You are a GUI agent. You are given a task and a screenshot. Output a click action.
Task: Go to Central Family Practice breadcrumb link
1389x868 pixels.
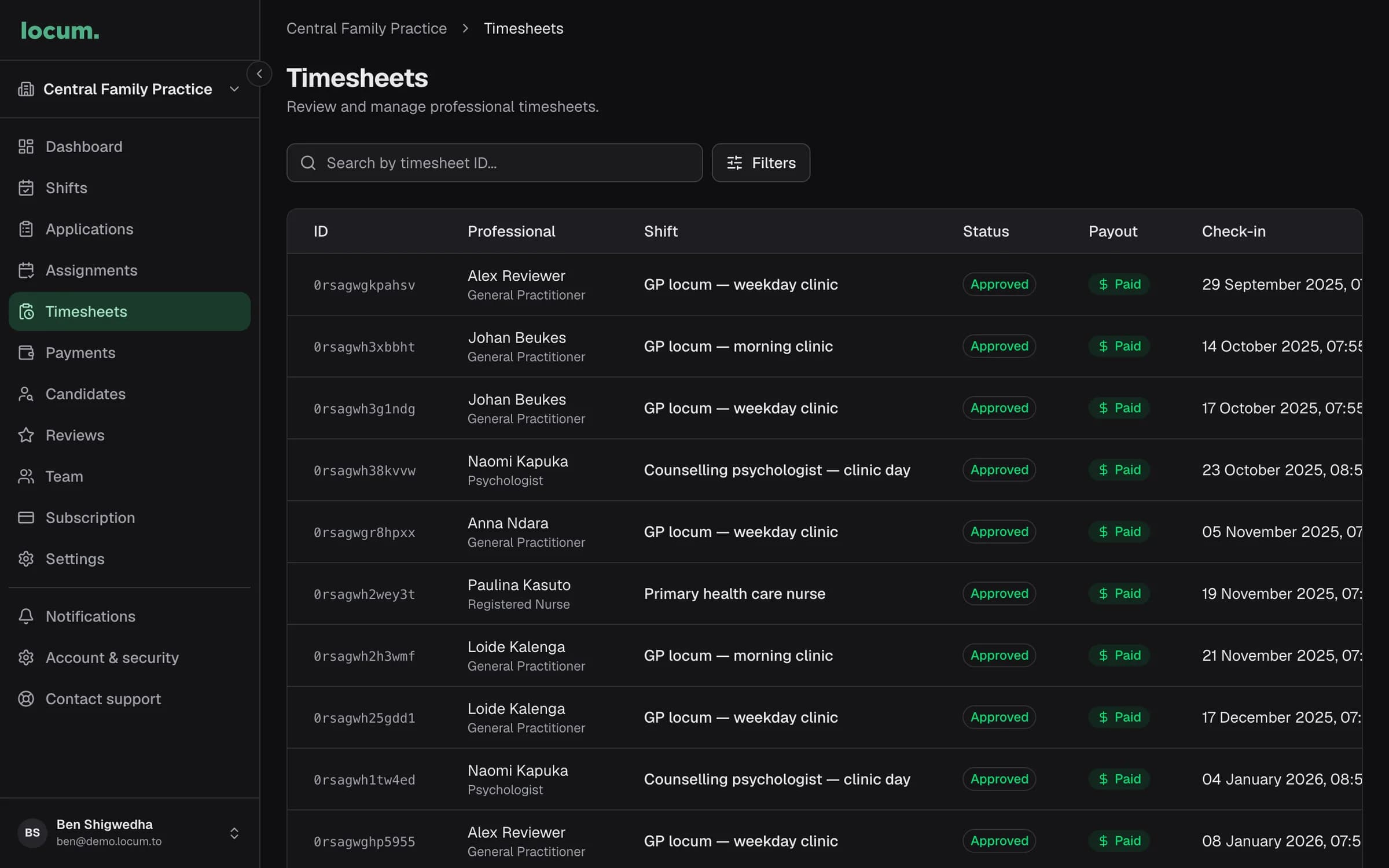coord(366,28)
